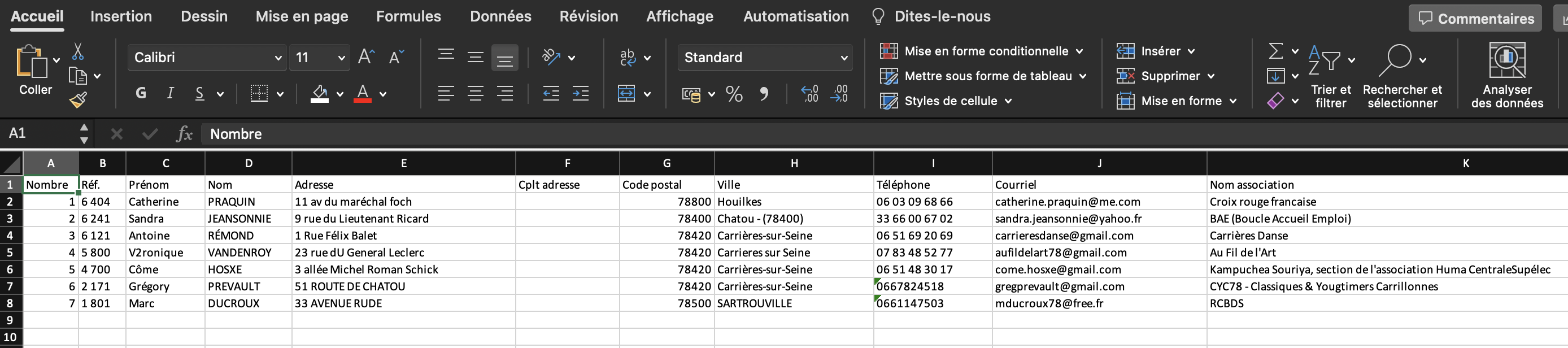Align text to the right

point(505,93)
